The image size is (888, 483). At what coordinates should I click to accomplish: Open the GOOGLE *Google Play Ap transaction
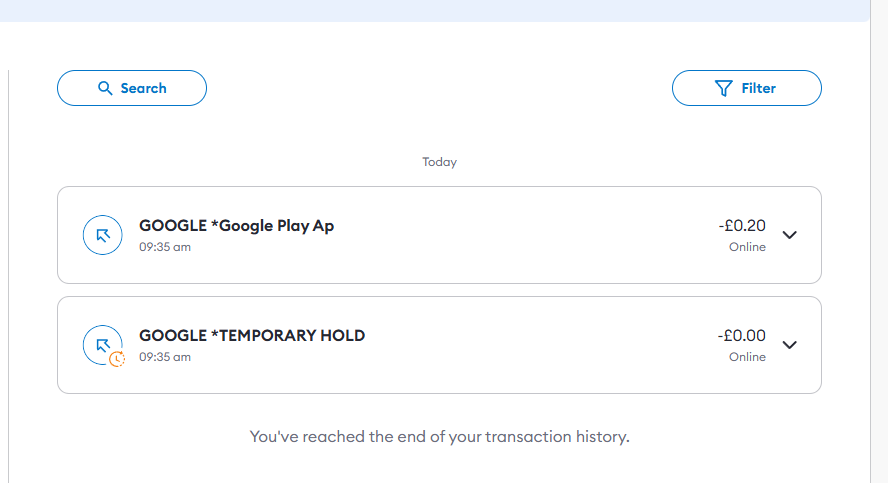pos(236,226)
